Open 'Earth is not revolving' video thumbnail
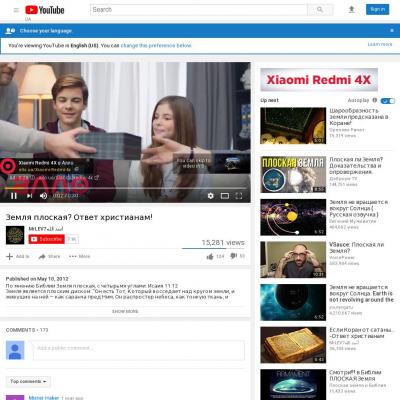 point(293,302)
